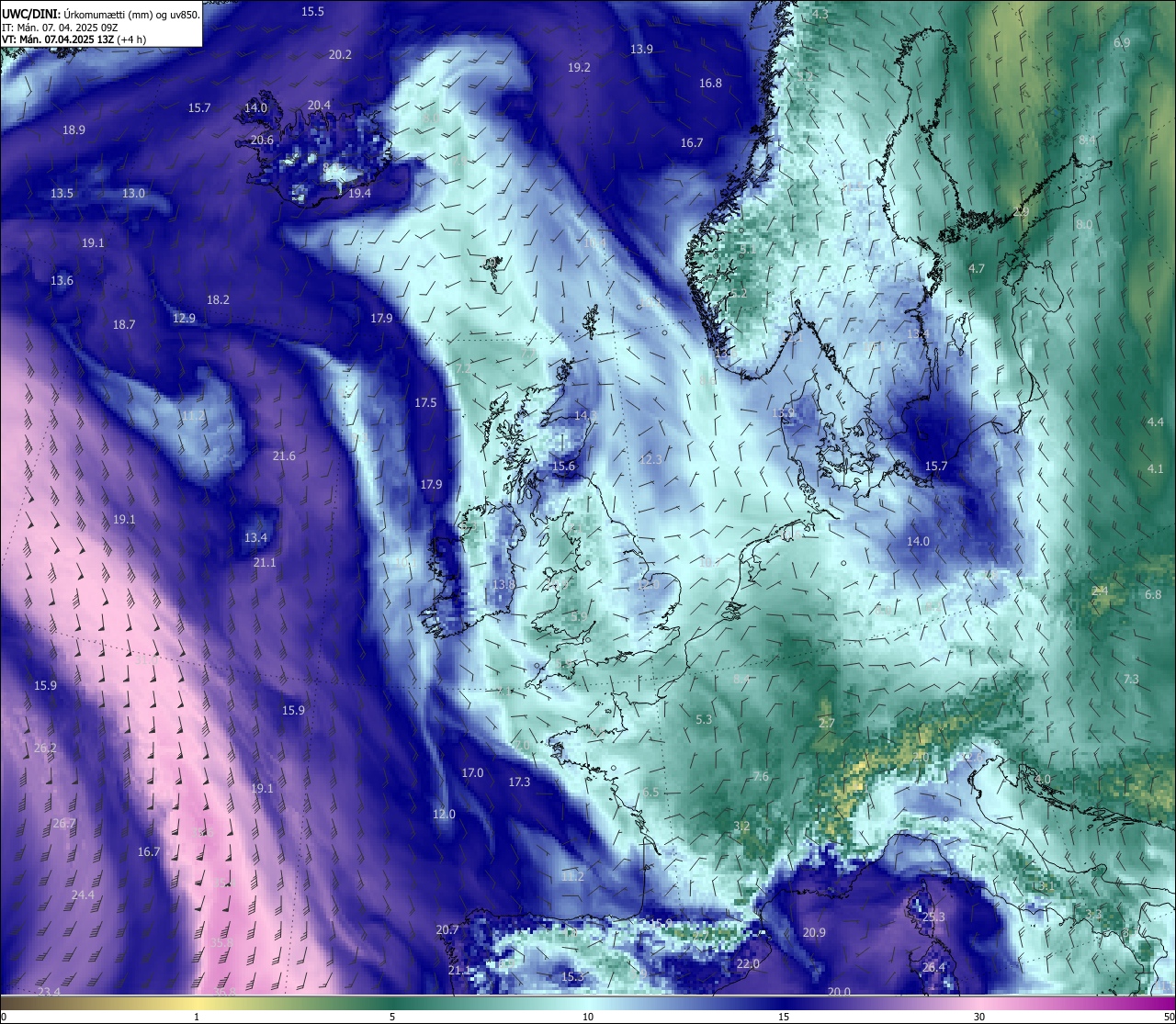Click the legend tick label 5
The width and height of the screenshot is (1176, 1024).
coord(392,1016)
